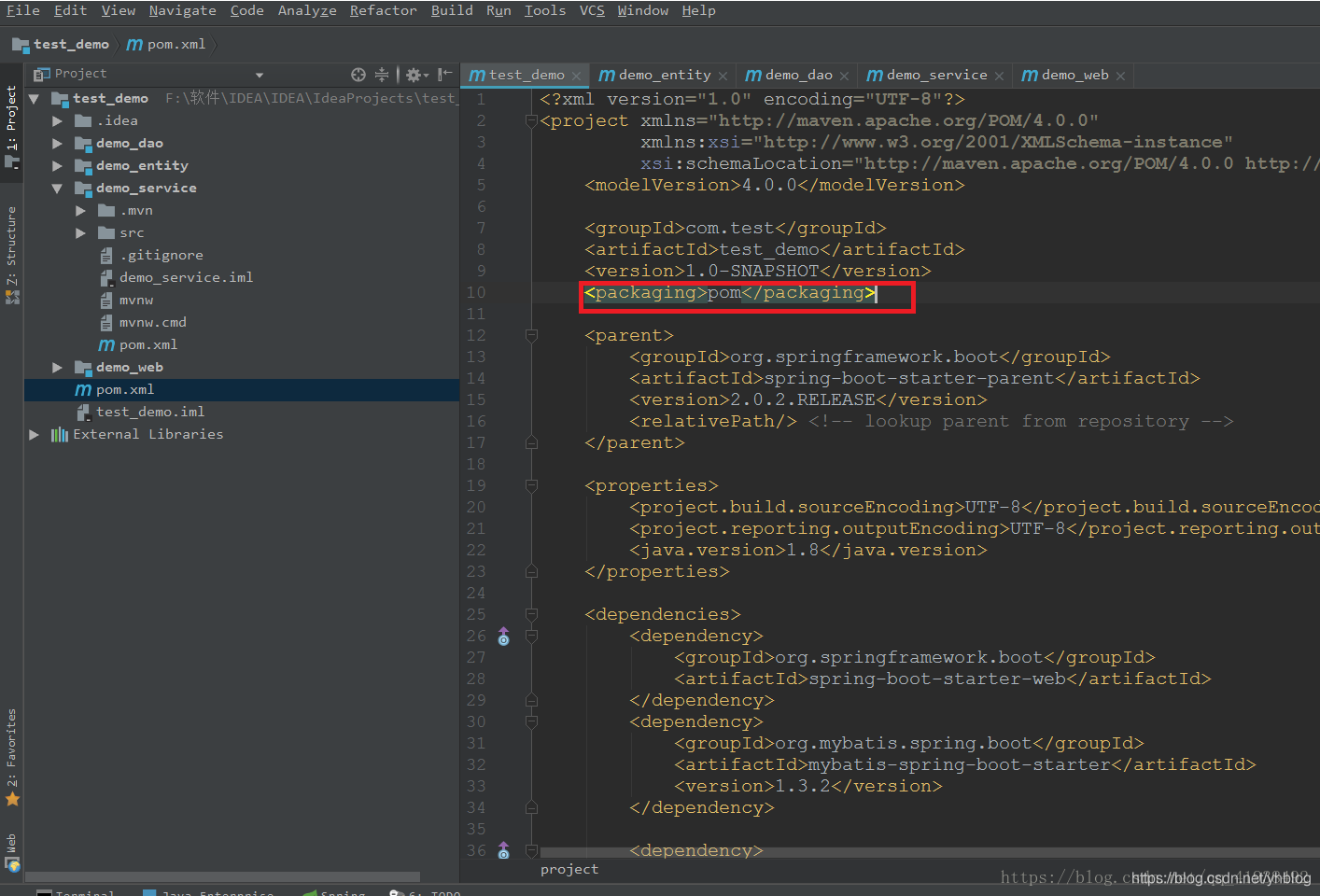Expand the demo_dao module arrow
Screen dimensions: 1320x896
tap(58, 144)
